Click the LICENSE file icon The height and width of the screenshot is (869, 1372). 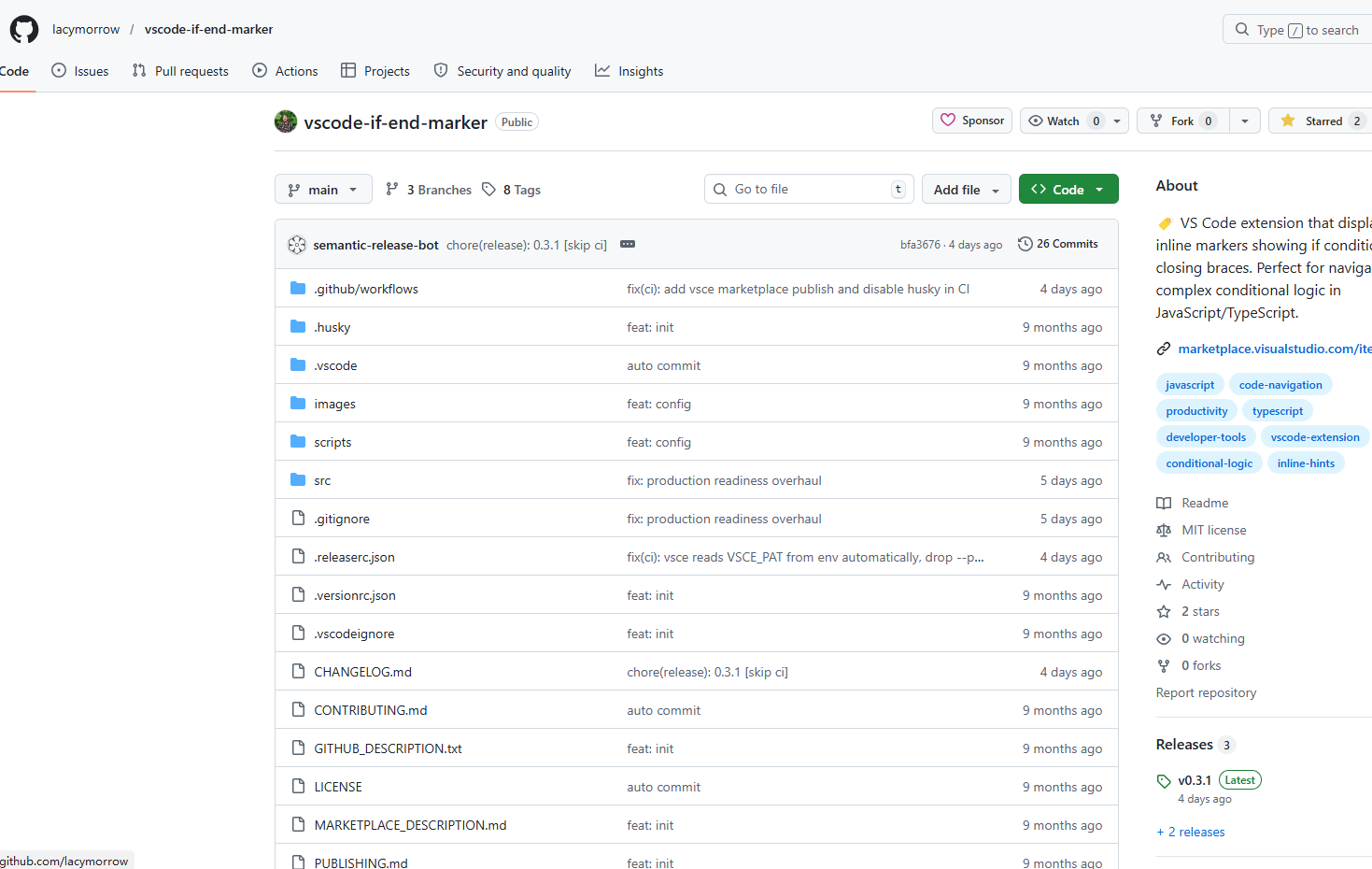coord(298,787)
